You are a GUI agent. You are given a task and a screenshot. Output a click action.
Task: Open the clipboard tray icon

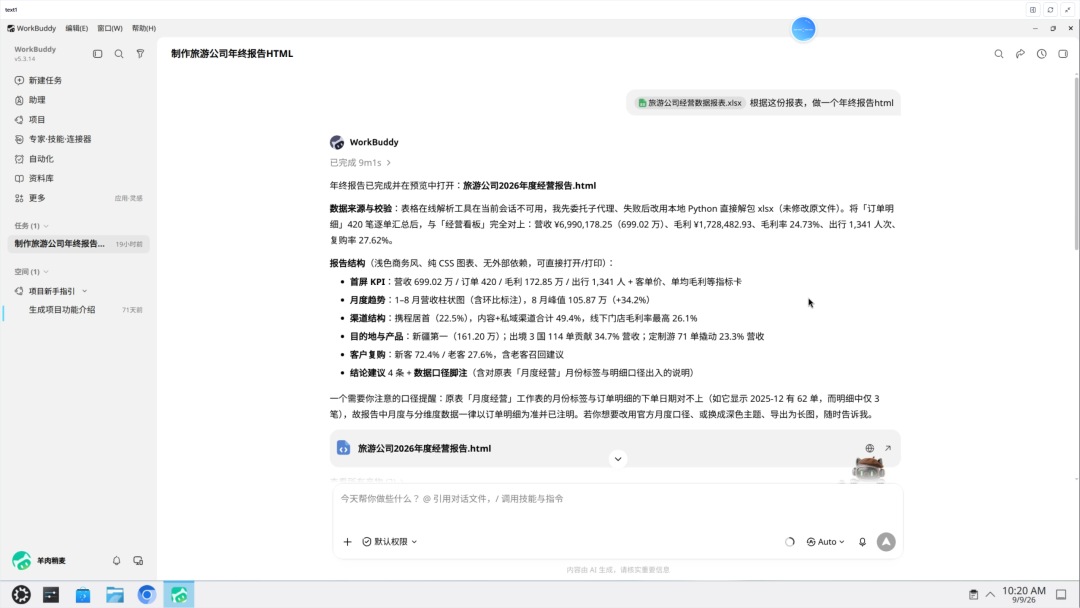973,595
